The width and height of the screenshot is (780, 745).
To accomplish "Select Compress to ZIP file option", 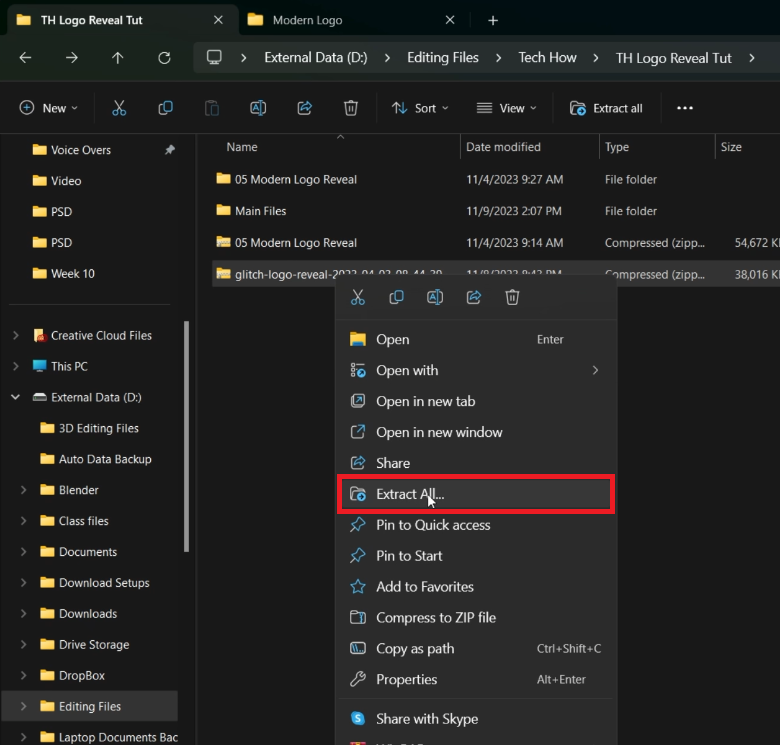I will click(x=435, y=618).
